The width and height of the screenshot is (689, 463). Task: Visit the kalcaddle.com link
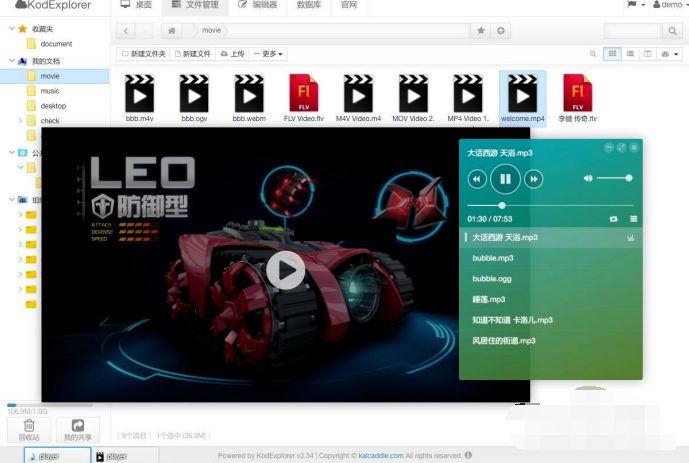click(x=381, y=456)
